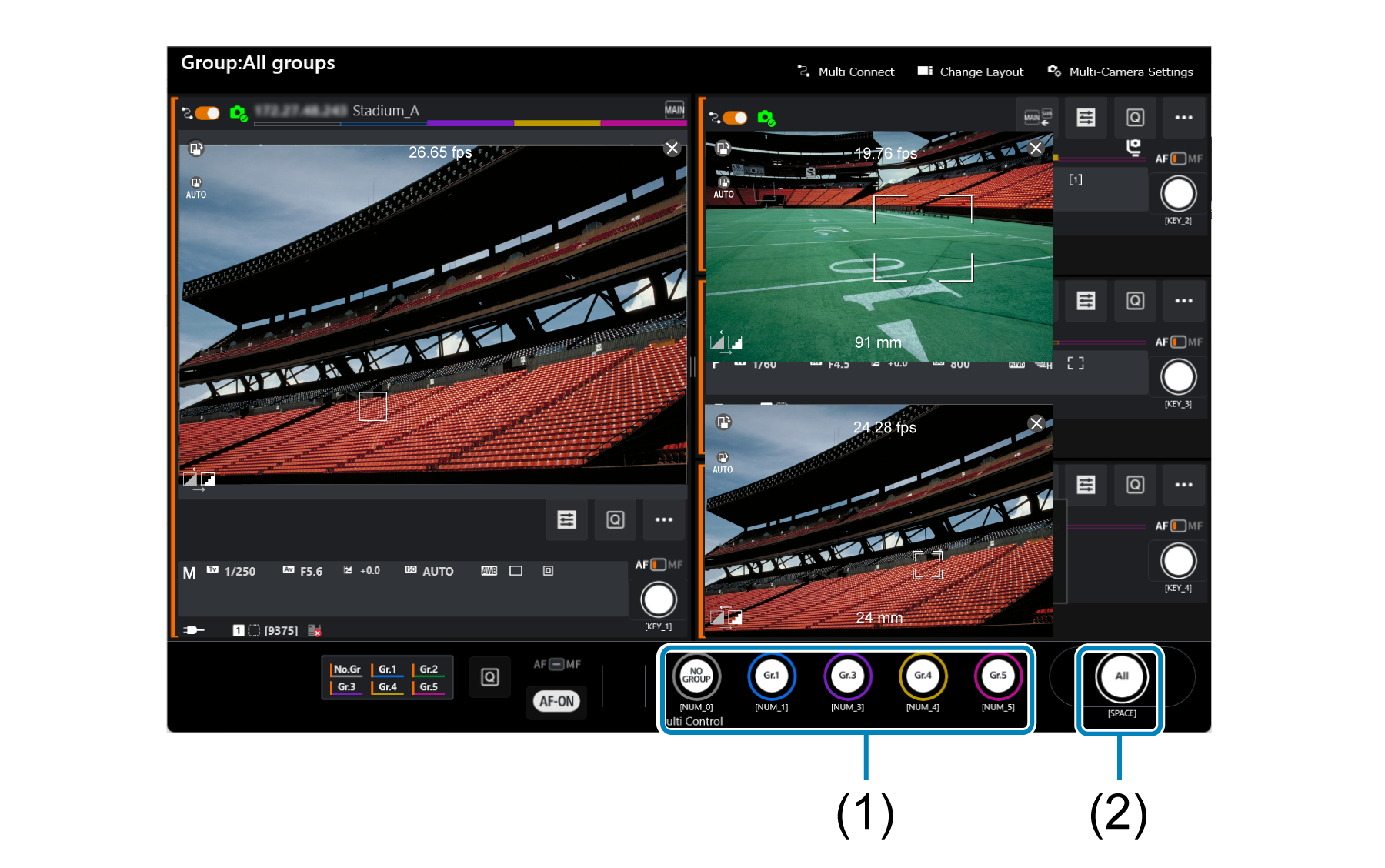The width and height of the screenshot is (1385, 868).
Task: Open second camera more options menu
Action: pyautogui.click(x=1184, y=117)
